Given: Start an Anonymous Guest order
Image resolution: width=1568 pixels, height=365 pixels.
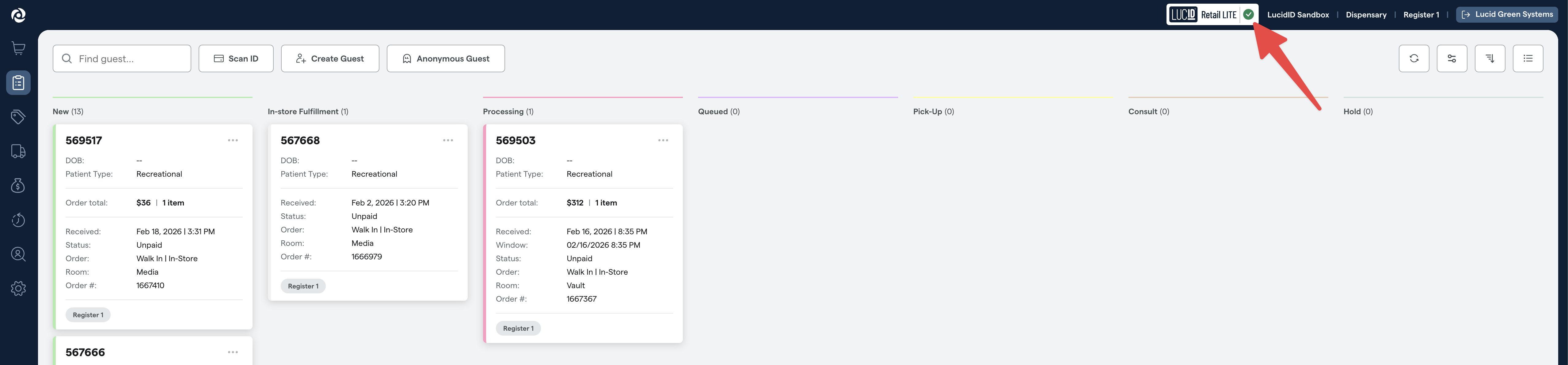Looking at the screenshot, I should pos(446,58).
